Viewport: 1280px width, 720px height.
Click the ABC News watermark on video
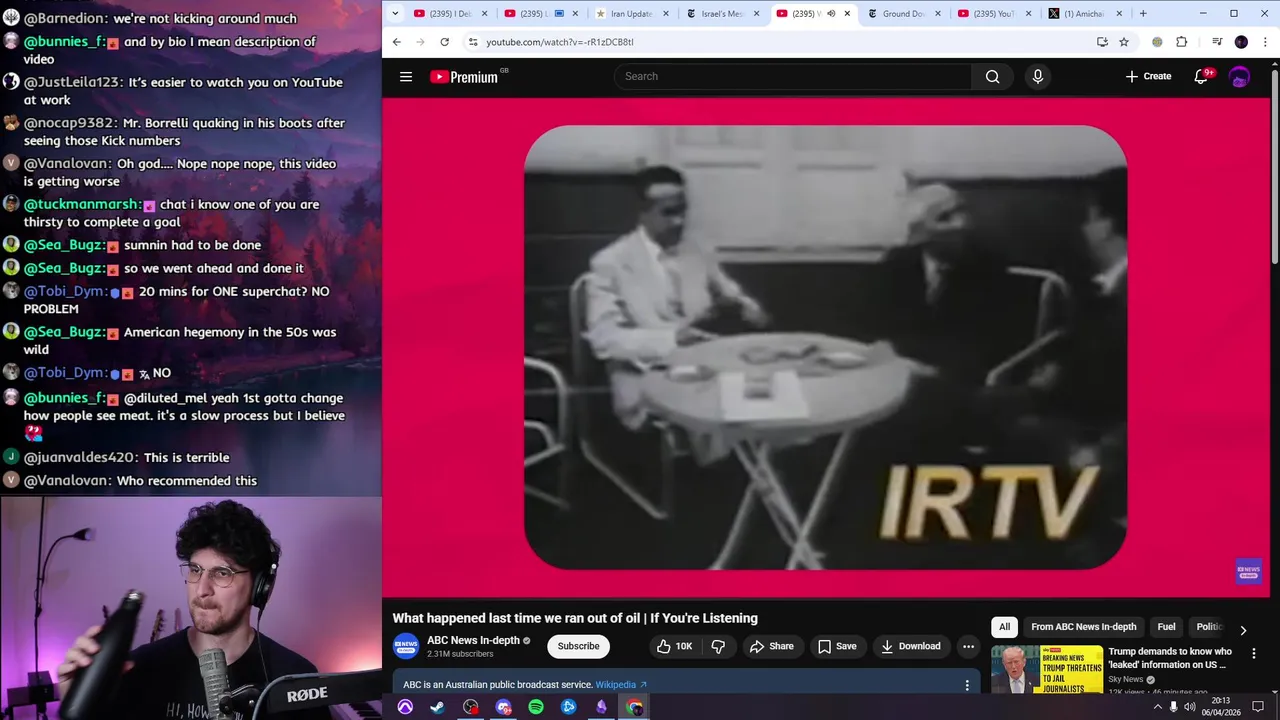pyautogui.click(x=1249, y=571)
